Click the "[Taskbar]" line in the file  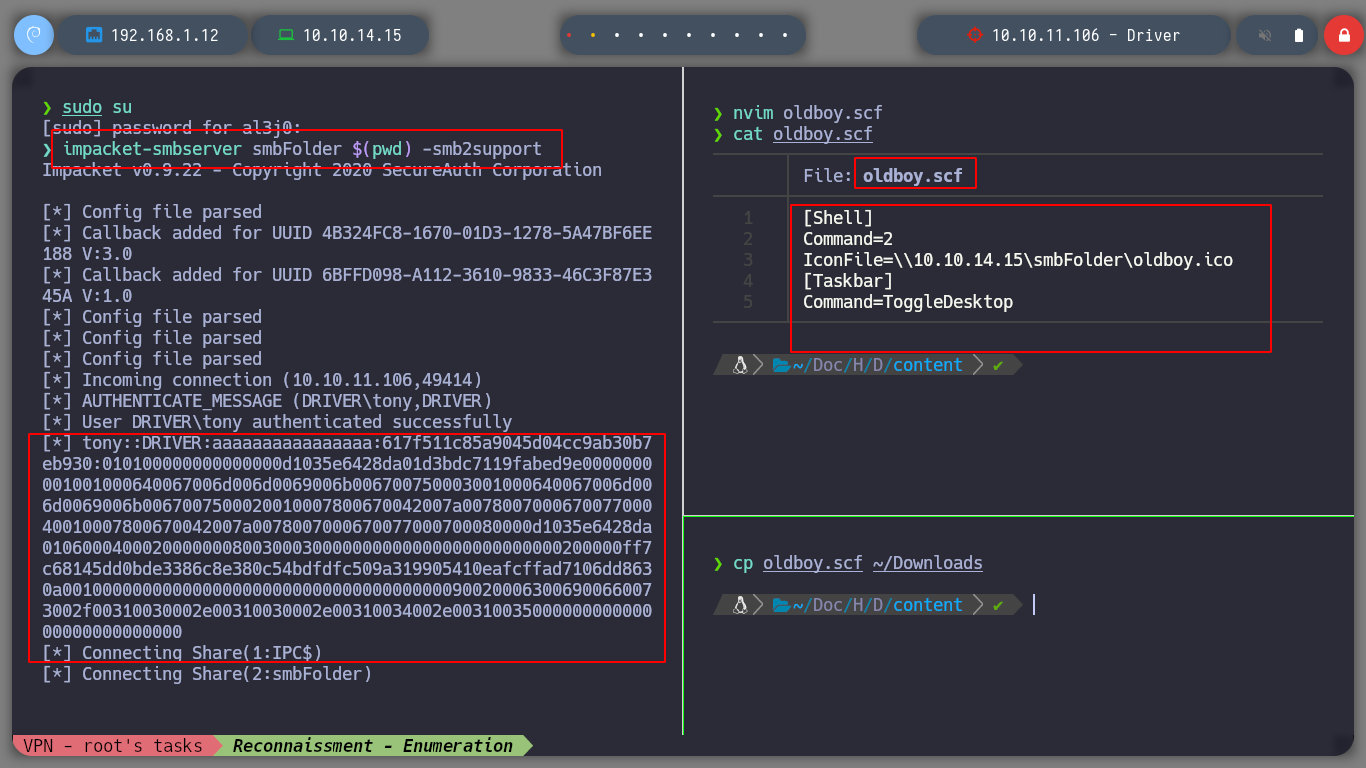click(848, 280)
